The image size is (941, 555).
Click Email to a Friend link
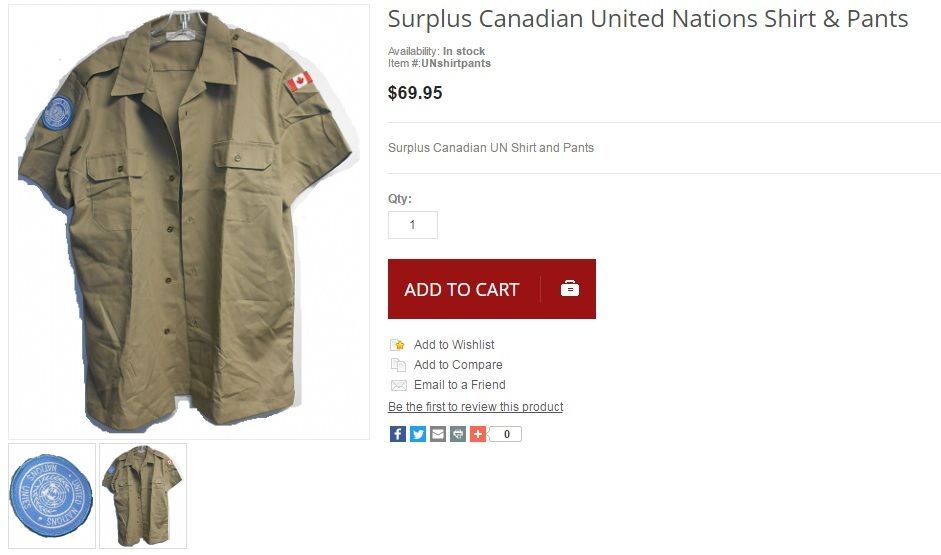pyautogui.click(x=460, y=385)
